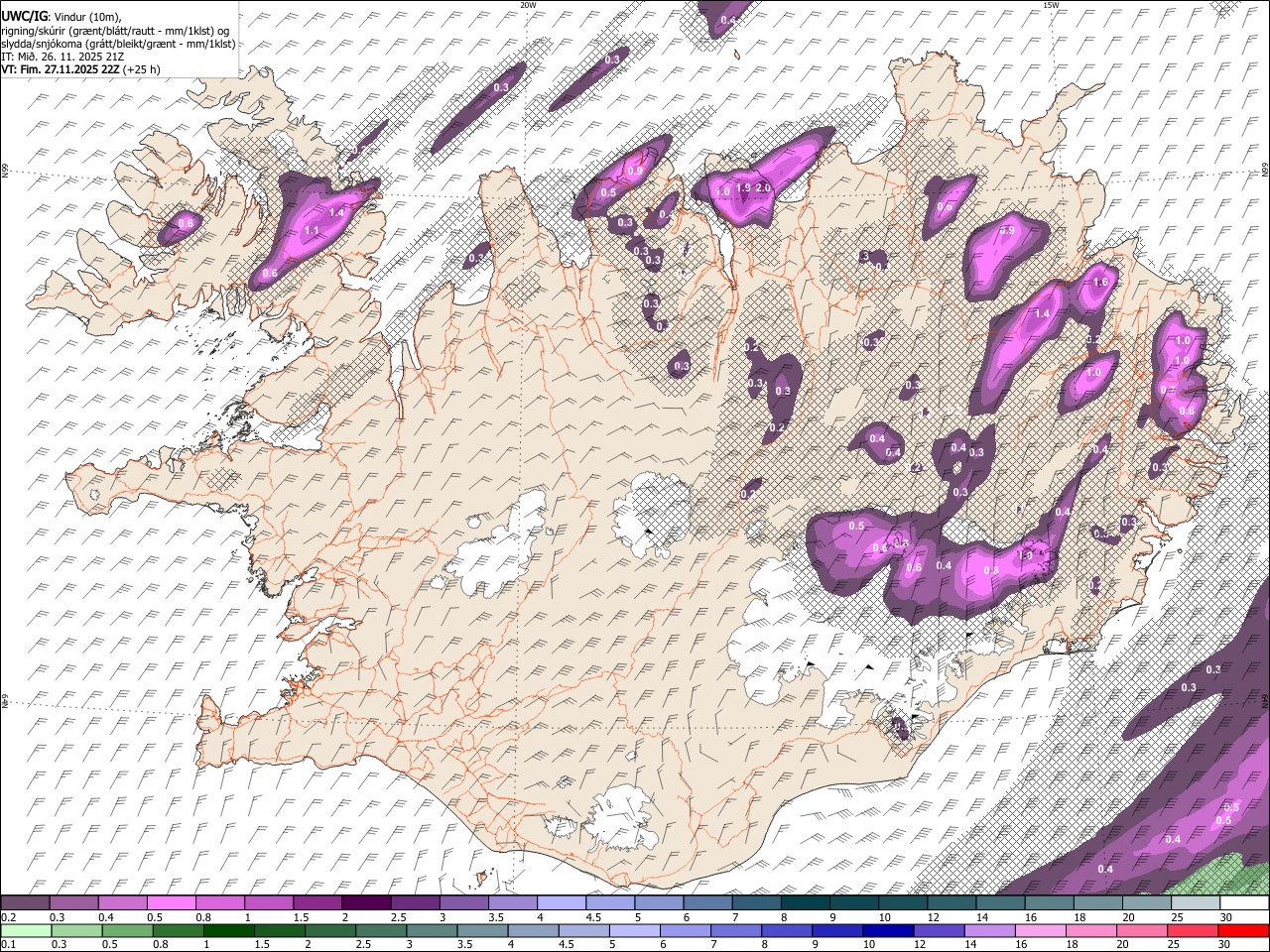Pick the 0.2 swatch in the purple legend

point(26,903)
